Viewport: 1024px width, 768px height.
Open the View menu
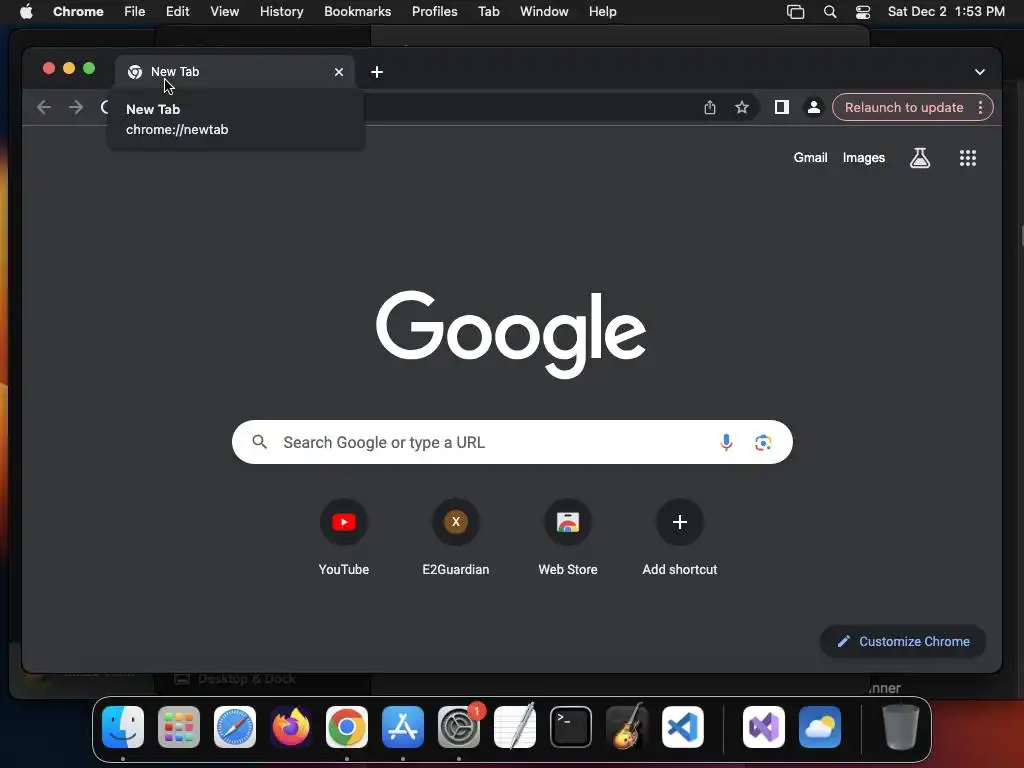[225, 11]
